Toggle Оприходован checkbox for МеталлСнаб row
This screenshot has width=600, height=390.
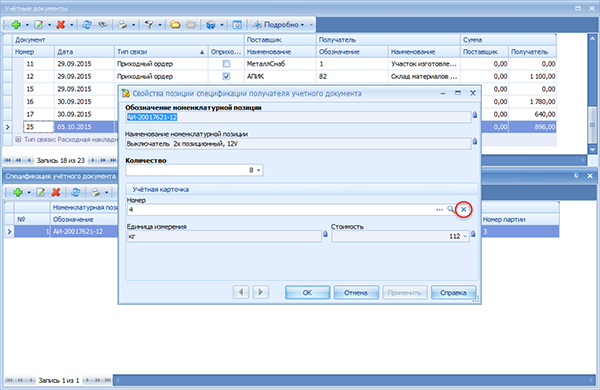[226, 64]
